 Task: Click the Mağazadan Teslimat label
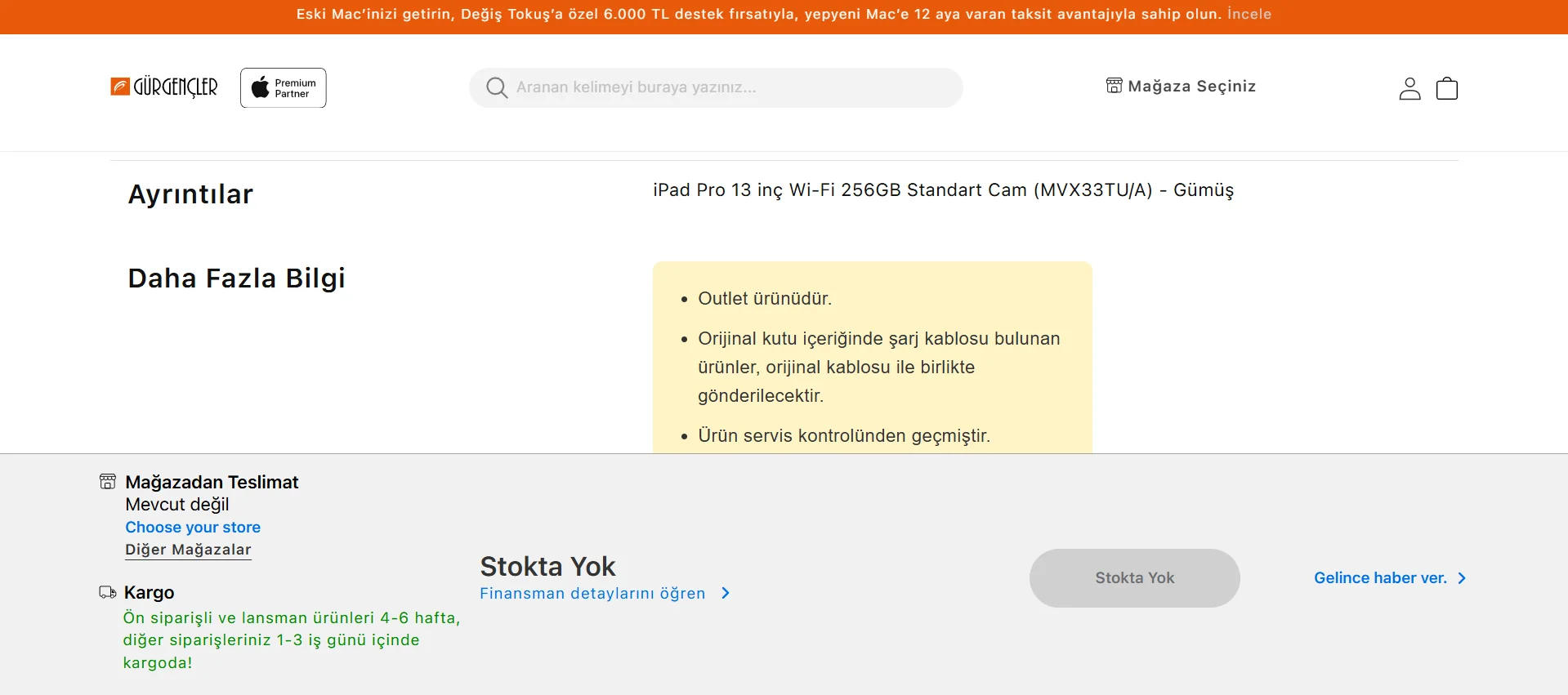pos(212,482)
